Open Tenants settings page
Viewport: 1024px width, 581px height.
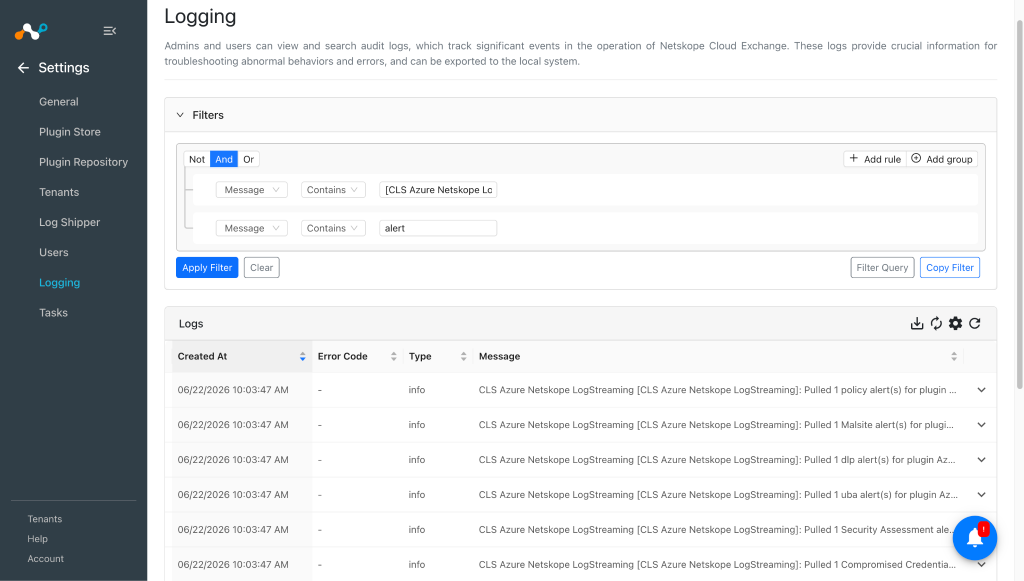59,192
